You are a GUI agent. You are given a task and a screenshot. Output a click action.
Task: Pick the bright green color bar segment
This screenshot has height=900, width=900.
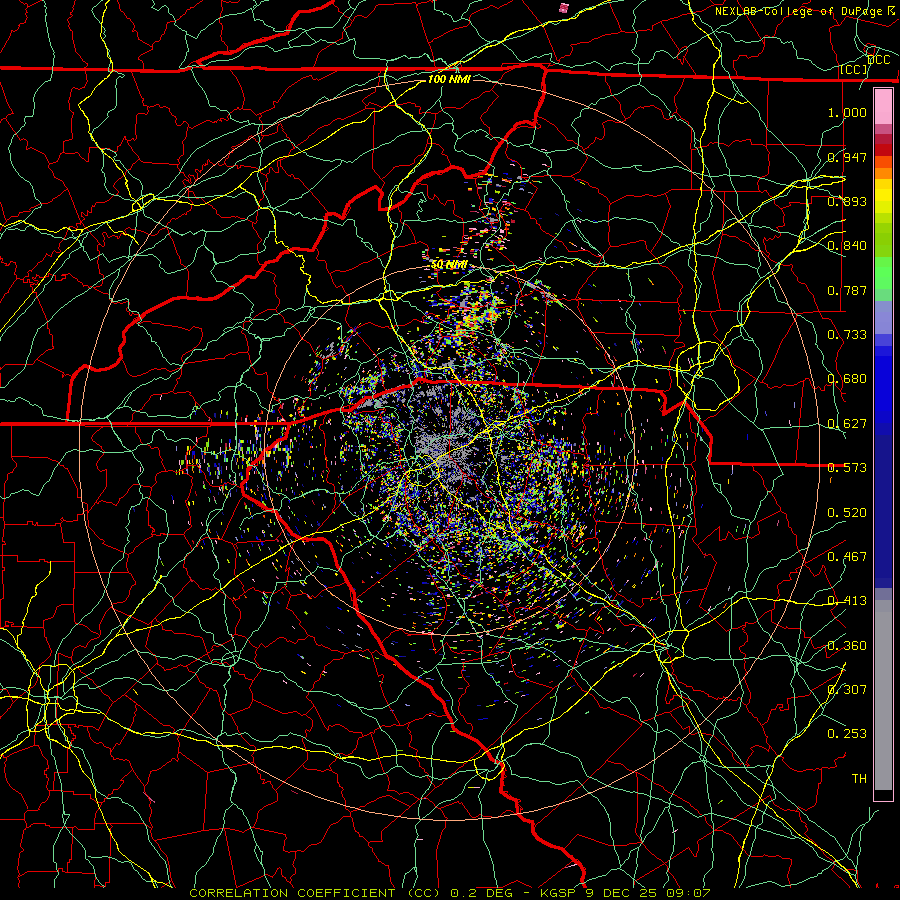(883, 273)
